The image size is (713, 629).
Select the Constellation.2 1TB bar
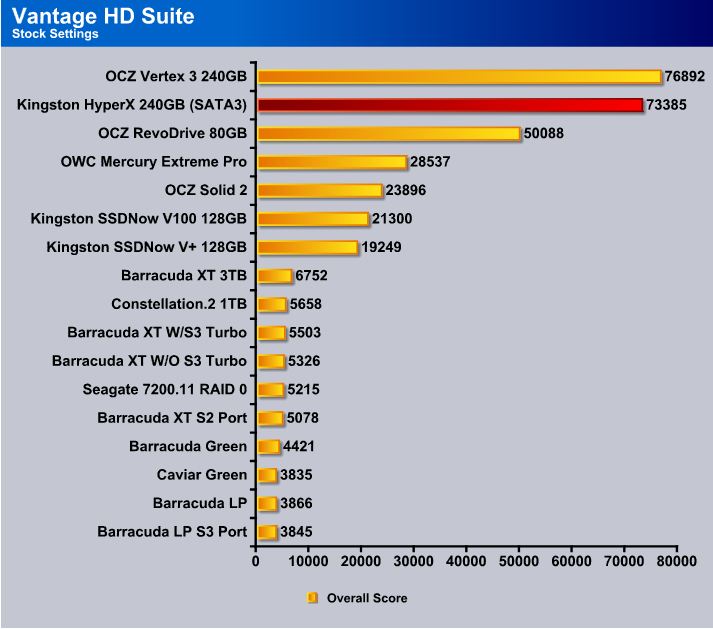(272, 304)
